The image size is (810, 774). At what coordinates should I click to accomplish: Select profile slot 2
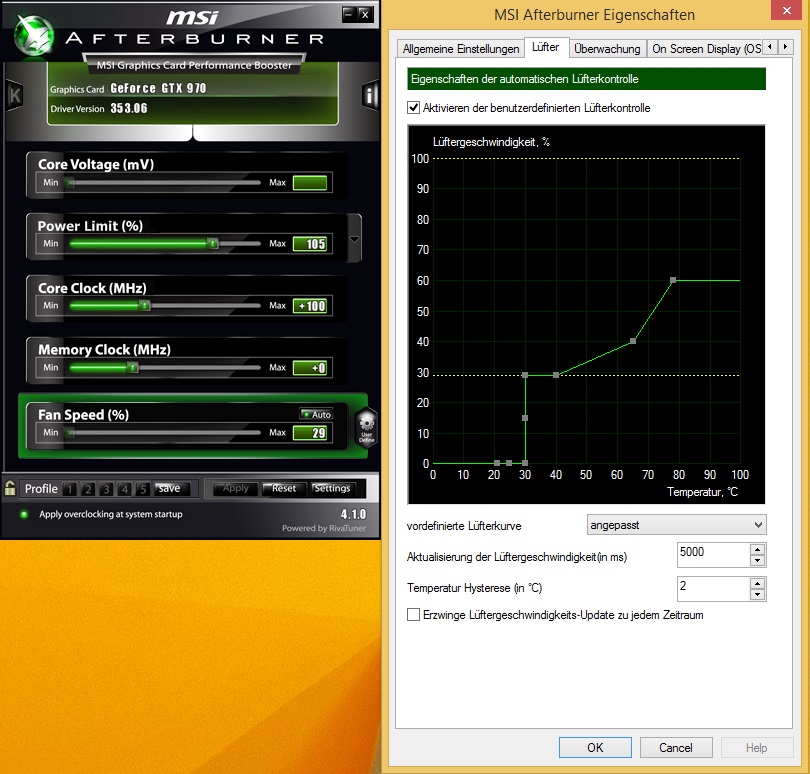tap(88, 489)
